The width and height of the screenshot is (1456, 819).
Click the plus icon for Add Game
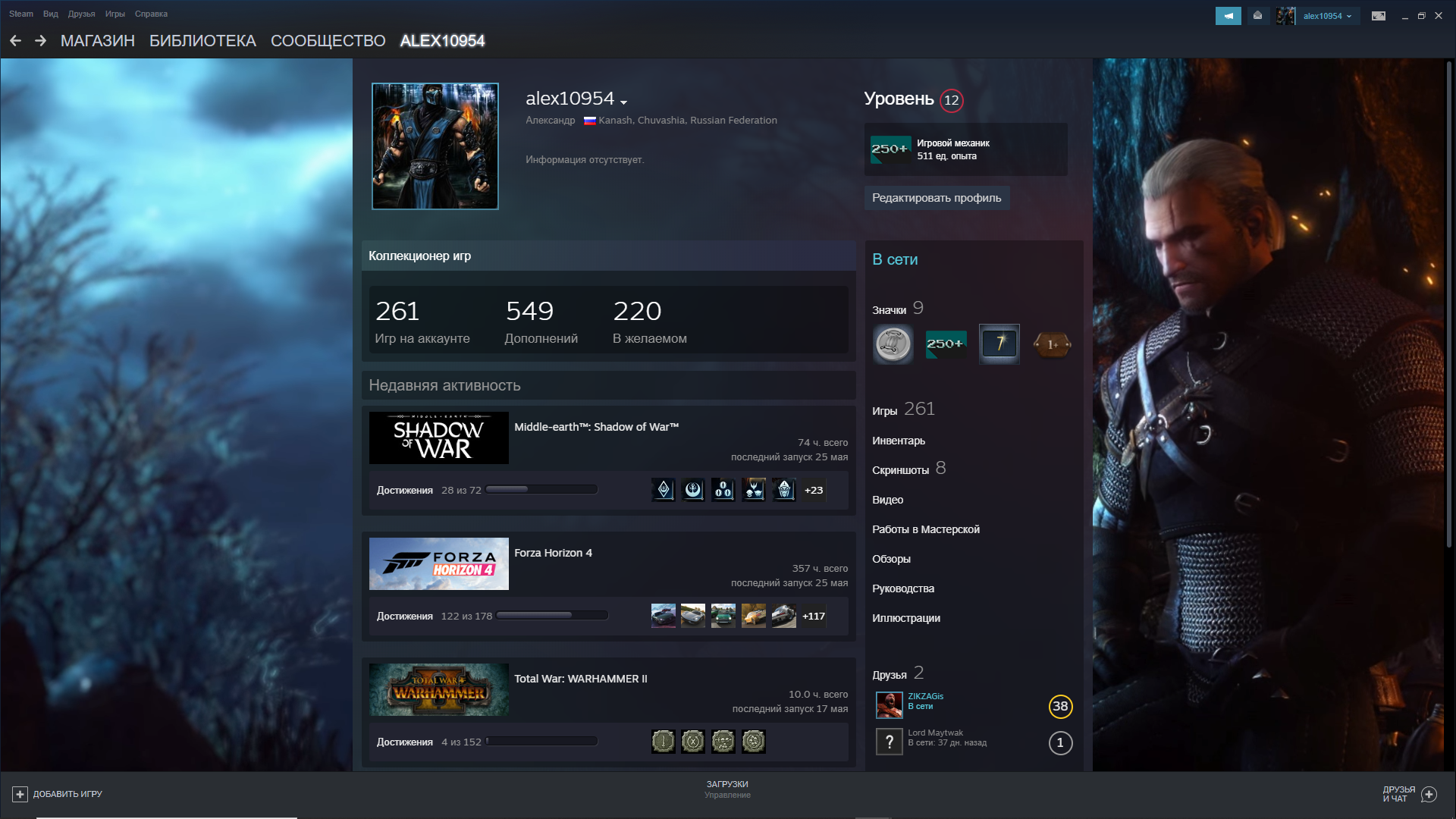20,794
